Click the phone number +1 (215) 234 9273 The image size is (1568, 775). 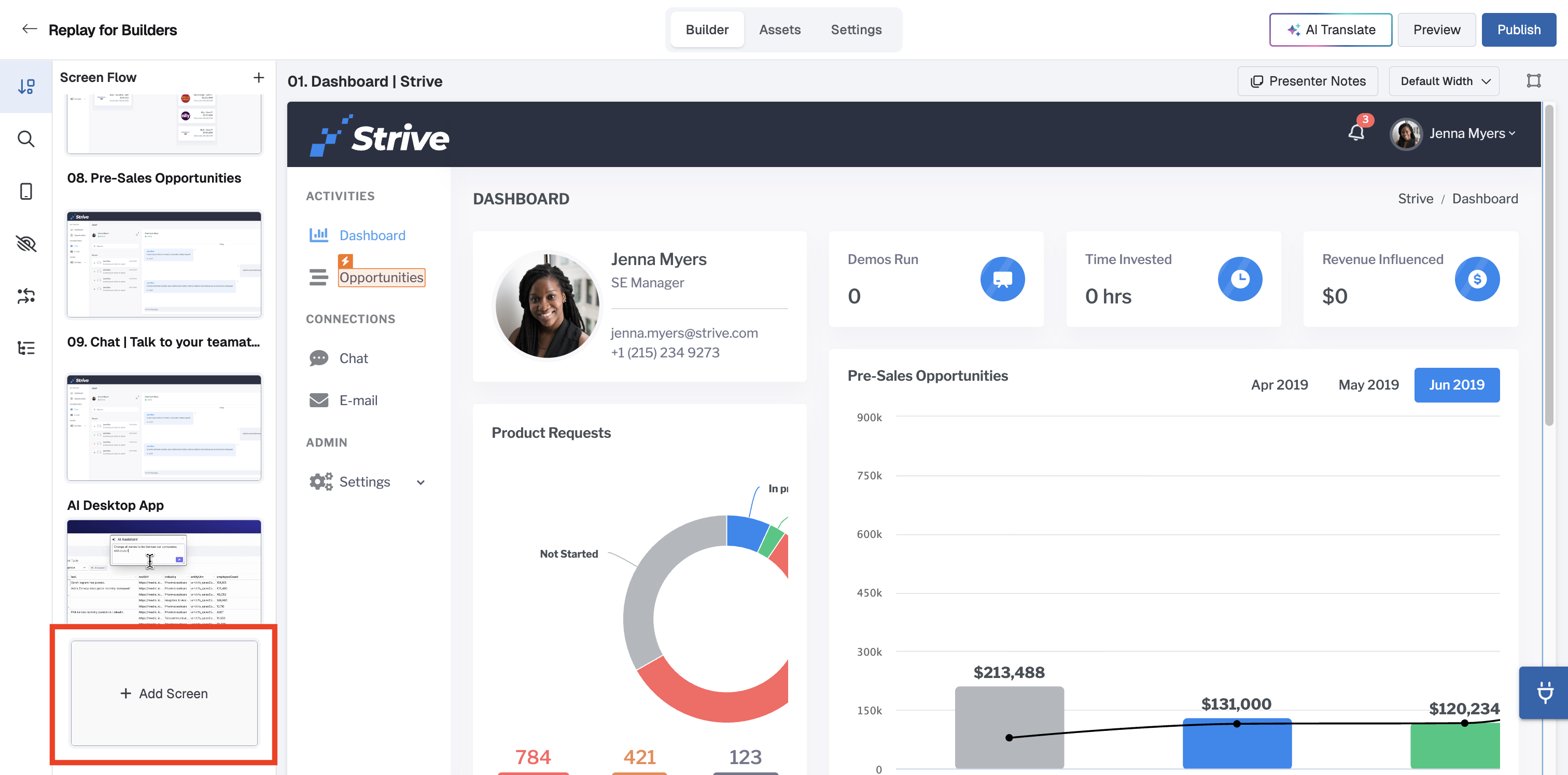pyautogui.click(x=665, y=353)
